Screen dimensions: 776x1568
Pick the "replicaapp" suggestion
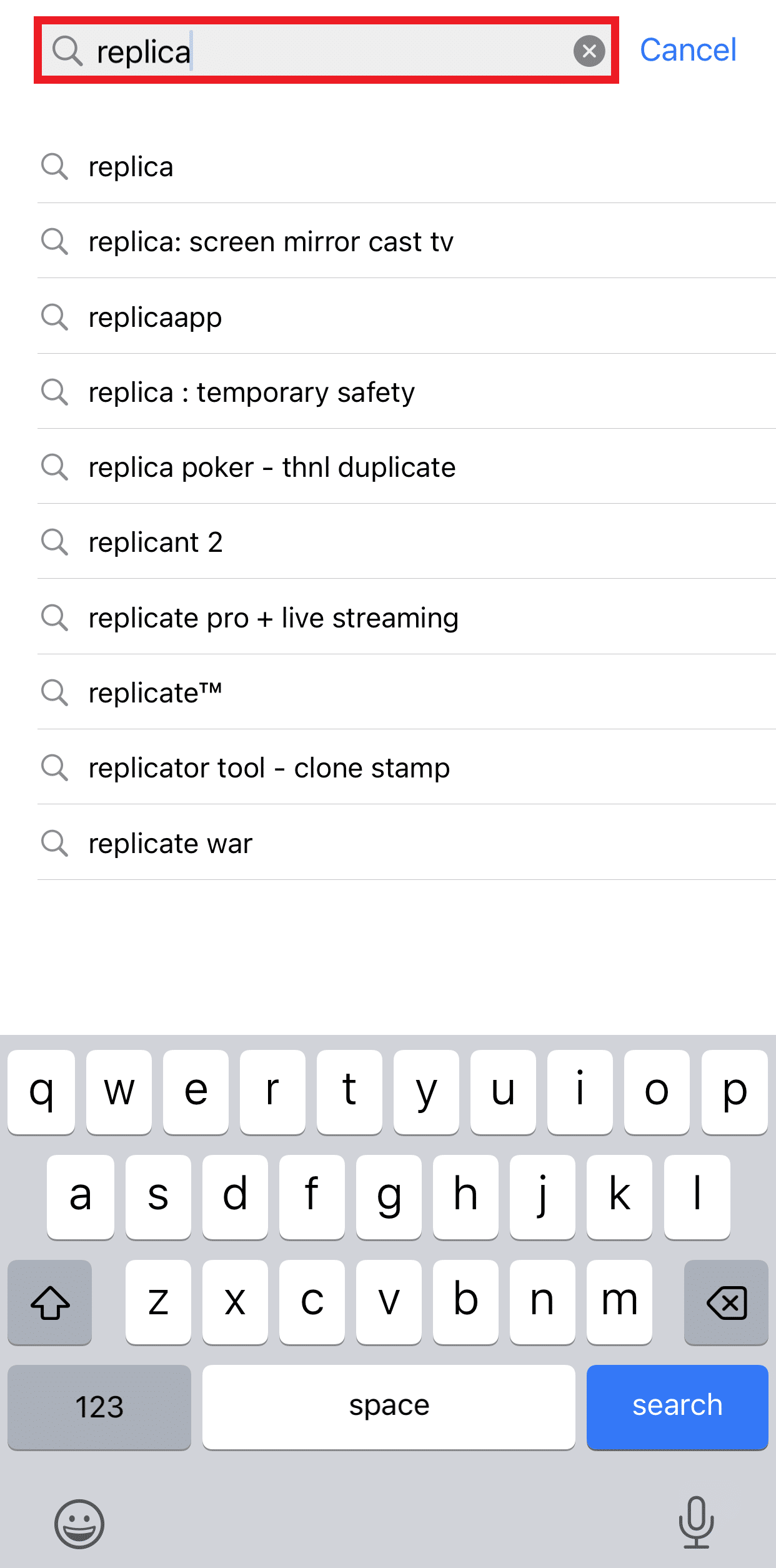(156, 317)
